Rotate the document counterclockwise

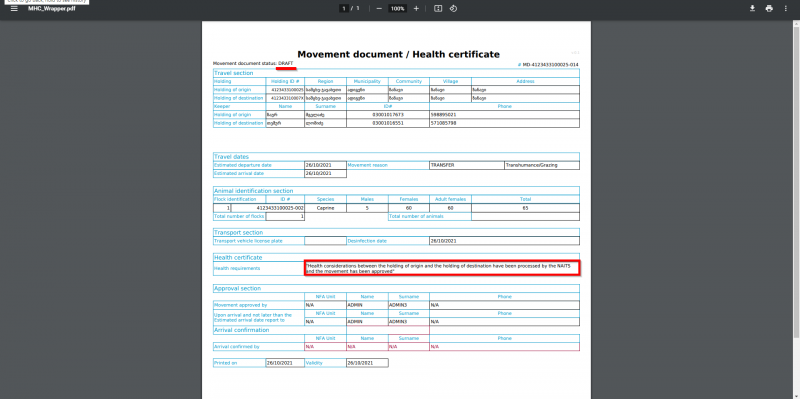click(453, 9)
